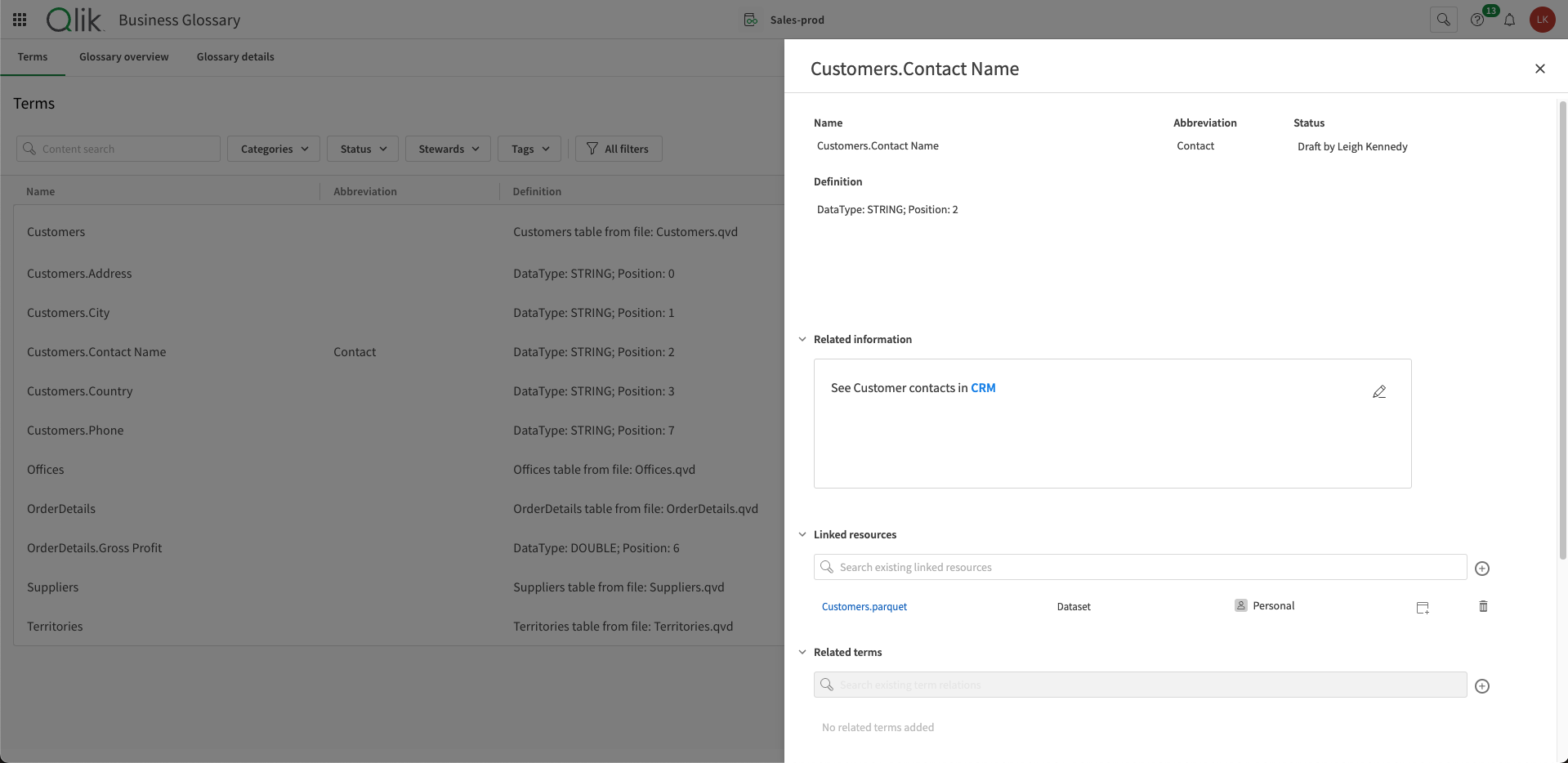Image resolution: width=1568 pixels, height=763 pixels.
Task: Click the Contact abbreviation cell in table
Action: (355, 352)
